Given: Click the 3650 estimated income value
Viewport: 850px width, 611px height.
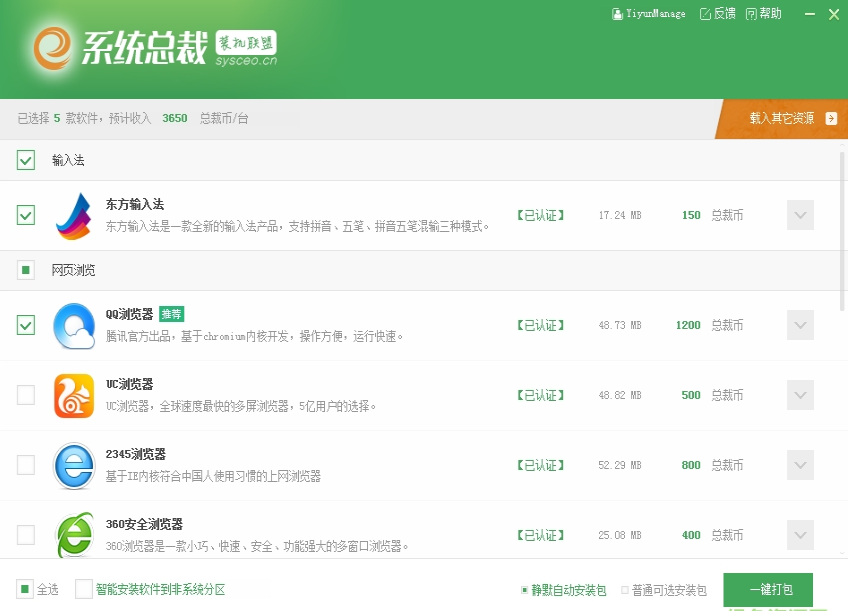Looking at the screenshot, I should pyautogui.click(x=175, y=118).
